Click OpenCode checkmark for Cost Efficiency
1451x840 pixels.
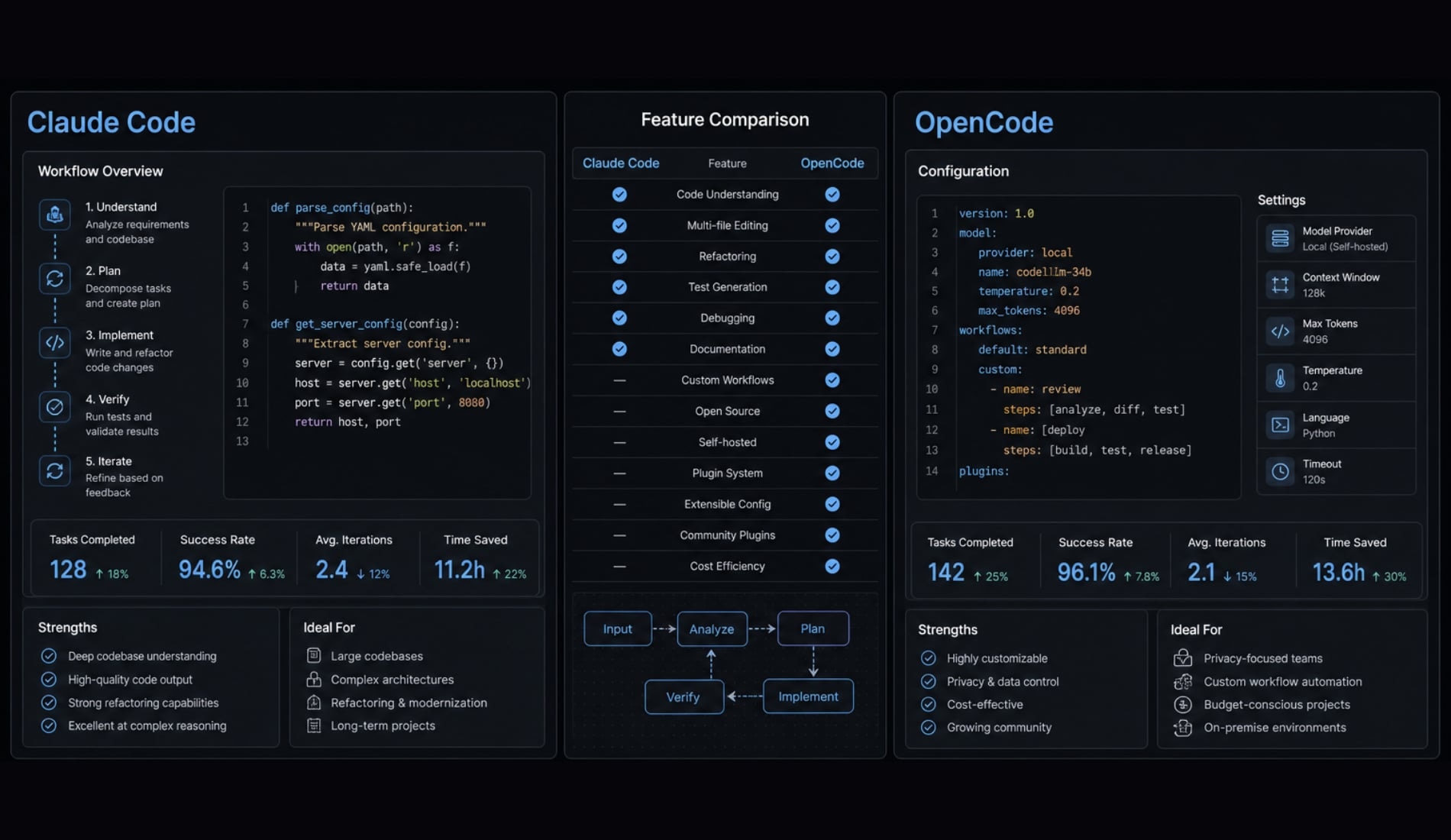click(832, 566)
